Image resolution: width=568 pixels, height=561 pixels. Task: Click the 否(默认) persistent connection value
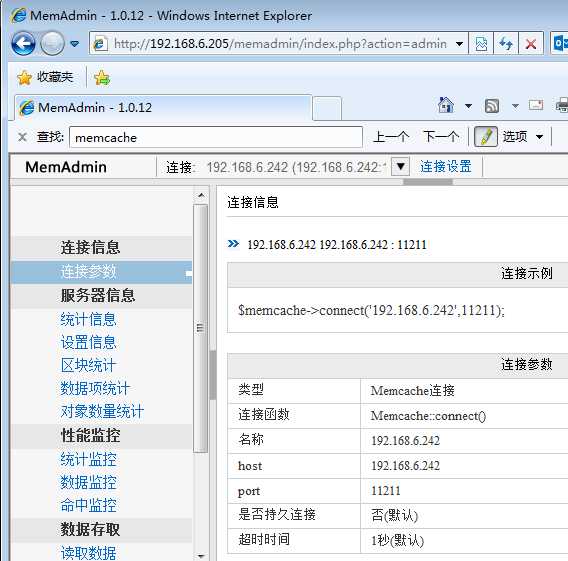pos(394,516)
